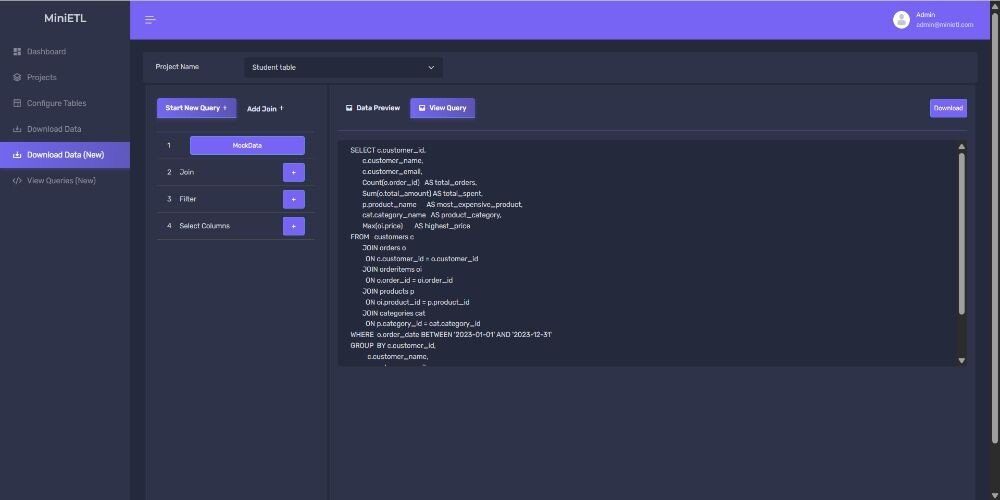
Task: Expand the Project Name dropdown
Action: [343, 68]
